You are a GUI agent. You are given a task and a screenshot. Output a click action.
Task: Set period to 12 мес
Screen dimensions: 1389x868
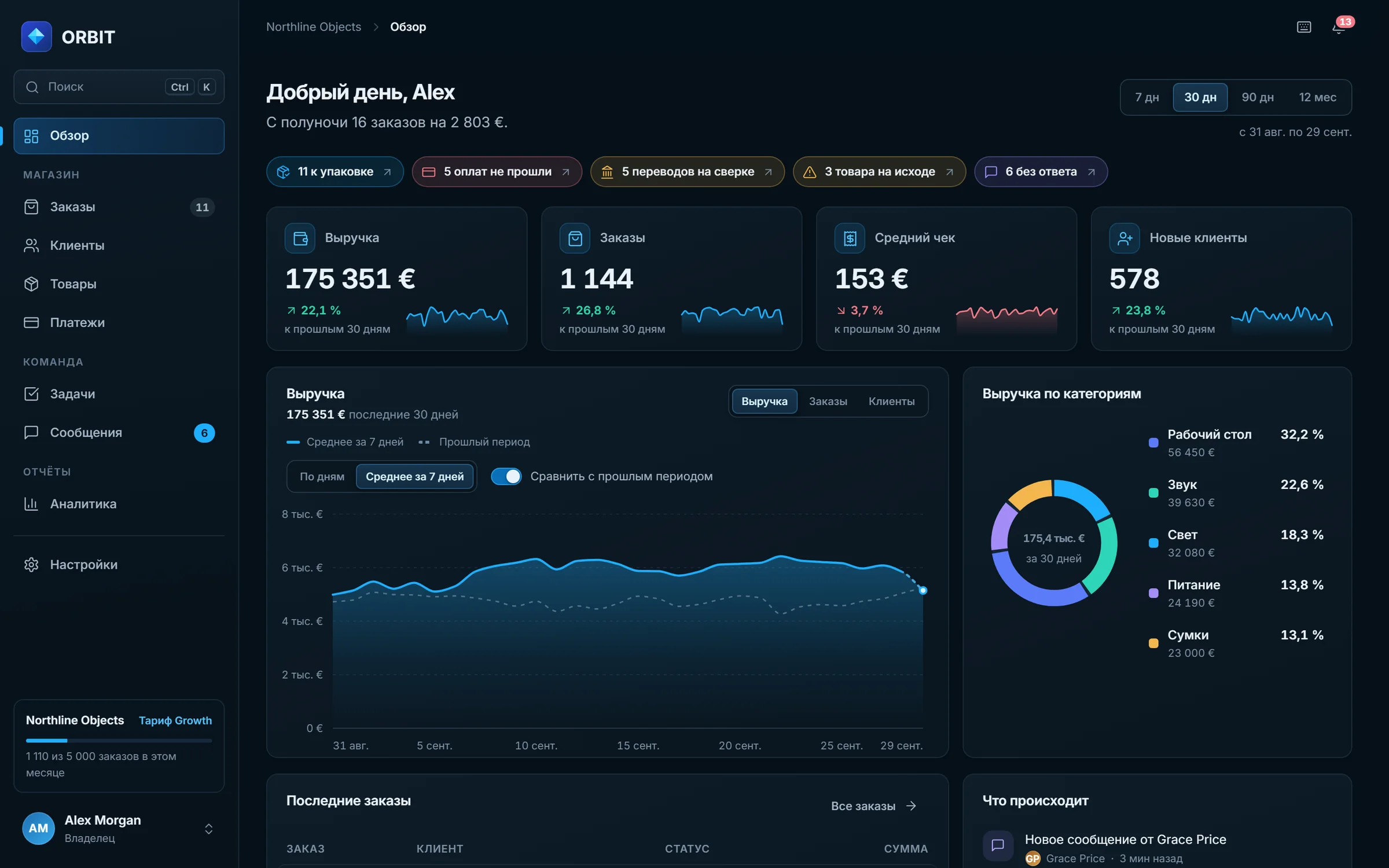pos(1317,97)
